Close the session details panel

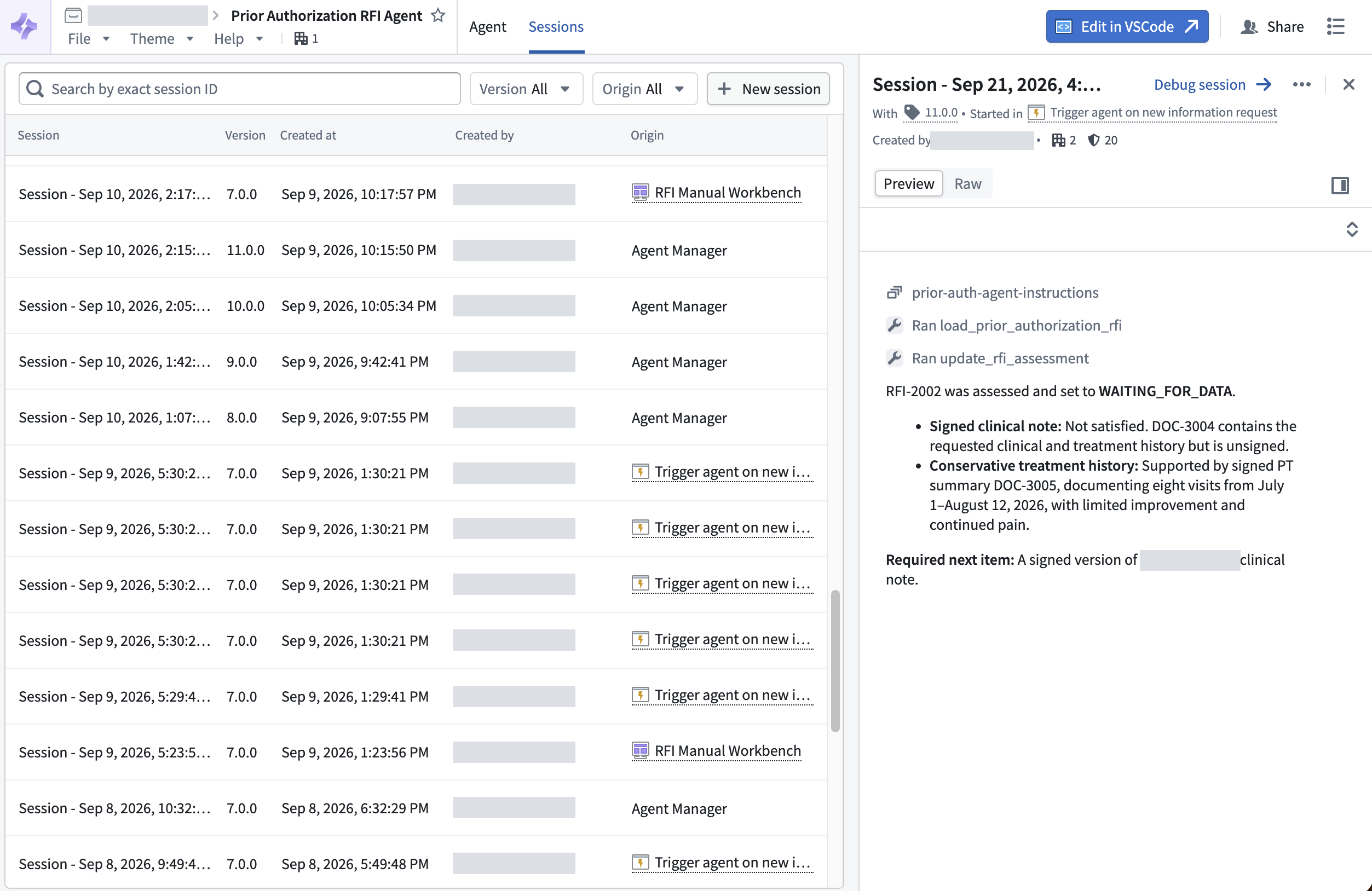coord(1349,85)
